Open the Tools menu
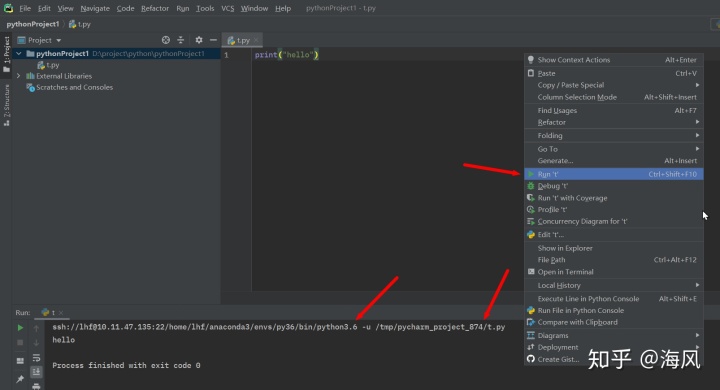The image size is (720, 390). 205,8
